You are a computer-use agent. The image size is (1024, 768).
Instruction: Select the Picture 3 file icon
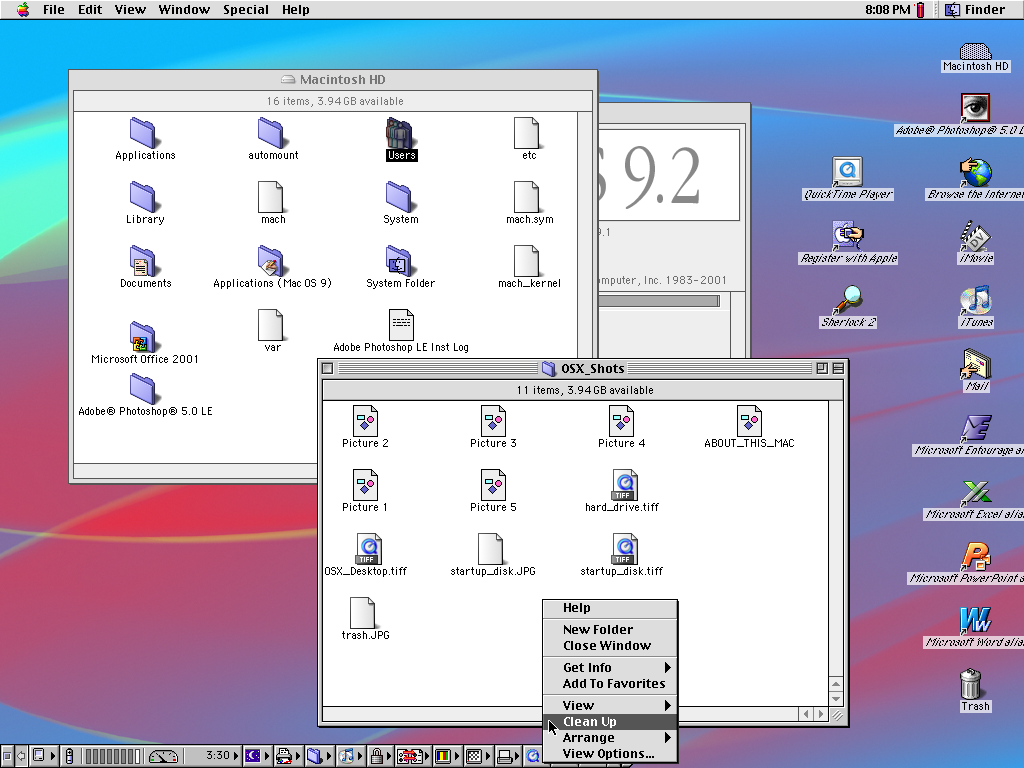(x=493, y=421)
